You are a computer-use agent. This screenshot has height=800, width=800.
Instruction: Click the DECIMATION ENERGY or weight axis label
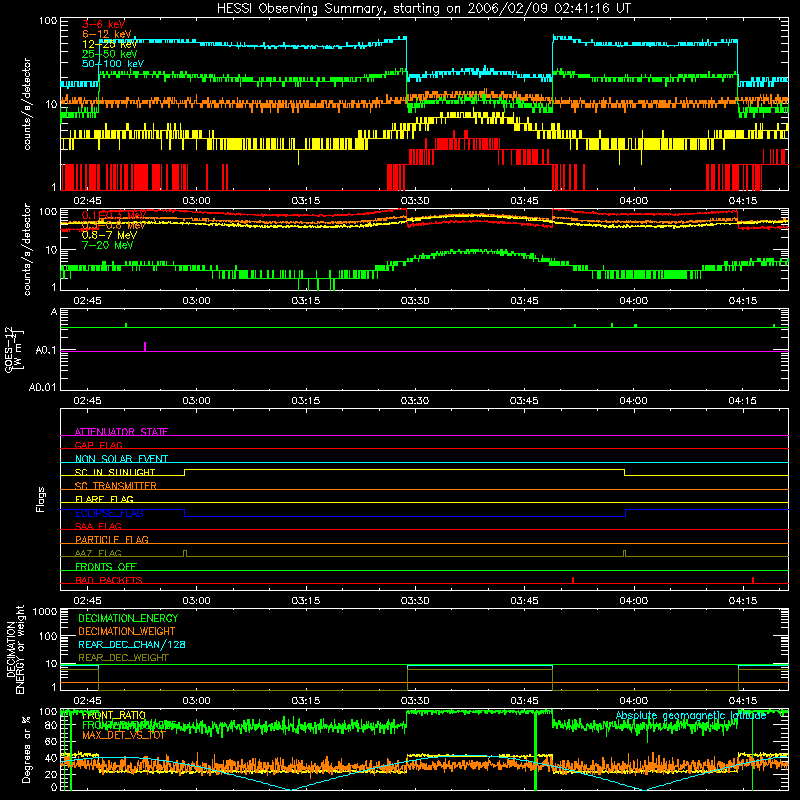coord(15,649)
